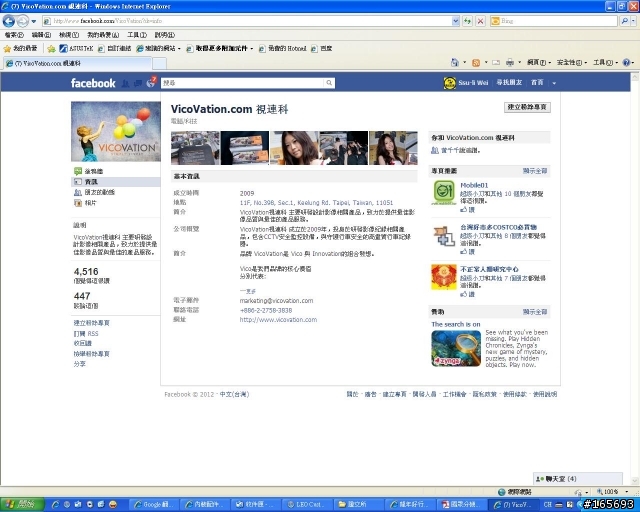Viewport: 640px width, 512px height.
Task: Open a new blank tab
Action: pyautogui.click(x=159, y=64)
